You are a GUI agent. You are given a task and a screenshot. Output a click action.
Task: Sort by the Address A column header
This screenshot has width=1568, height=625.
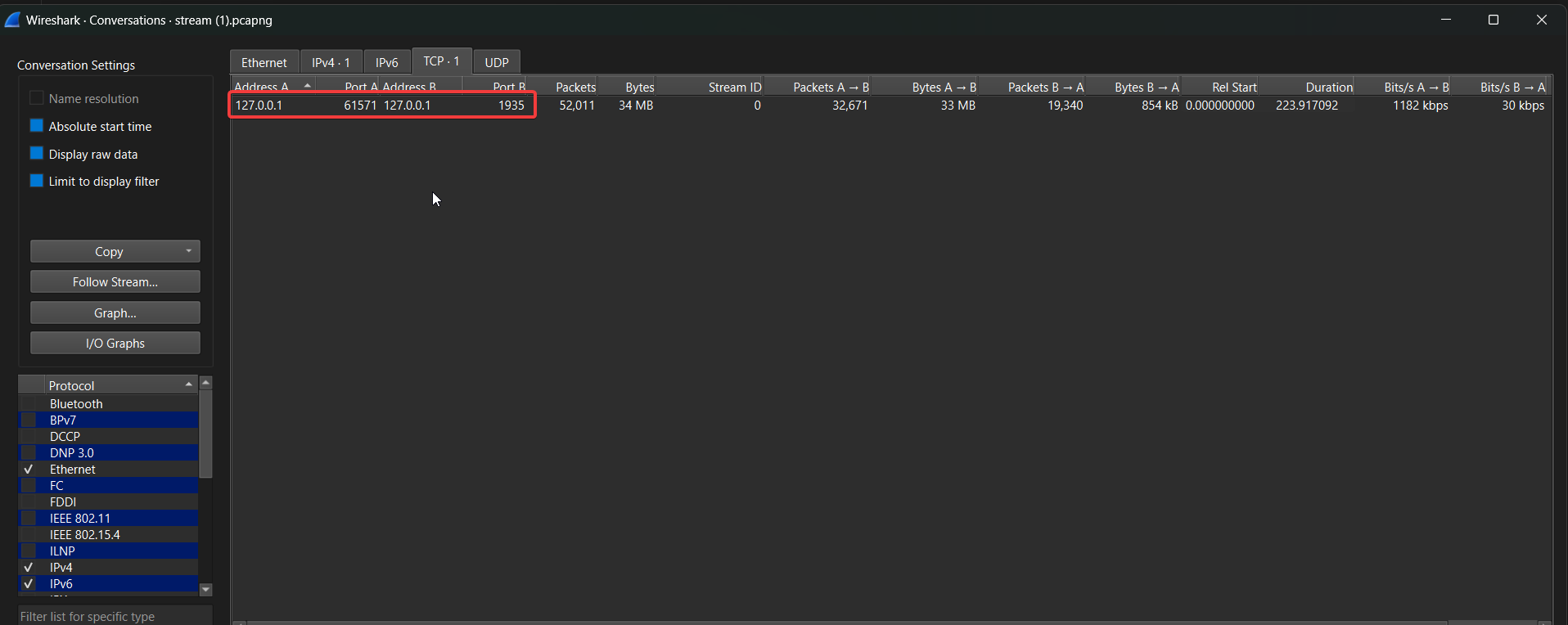[x=273, y=86]
